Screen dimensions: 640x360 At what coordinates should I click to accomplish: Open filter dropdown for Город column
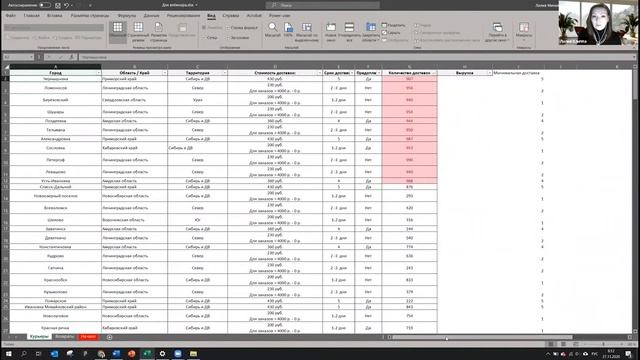[98, 73]
